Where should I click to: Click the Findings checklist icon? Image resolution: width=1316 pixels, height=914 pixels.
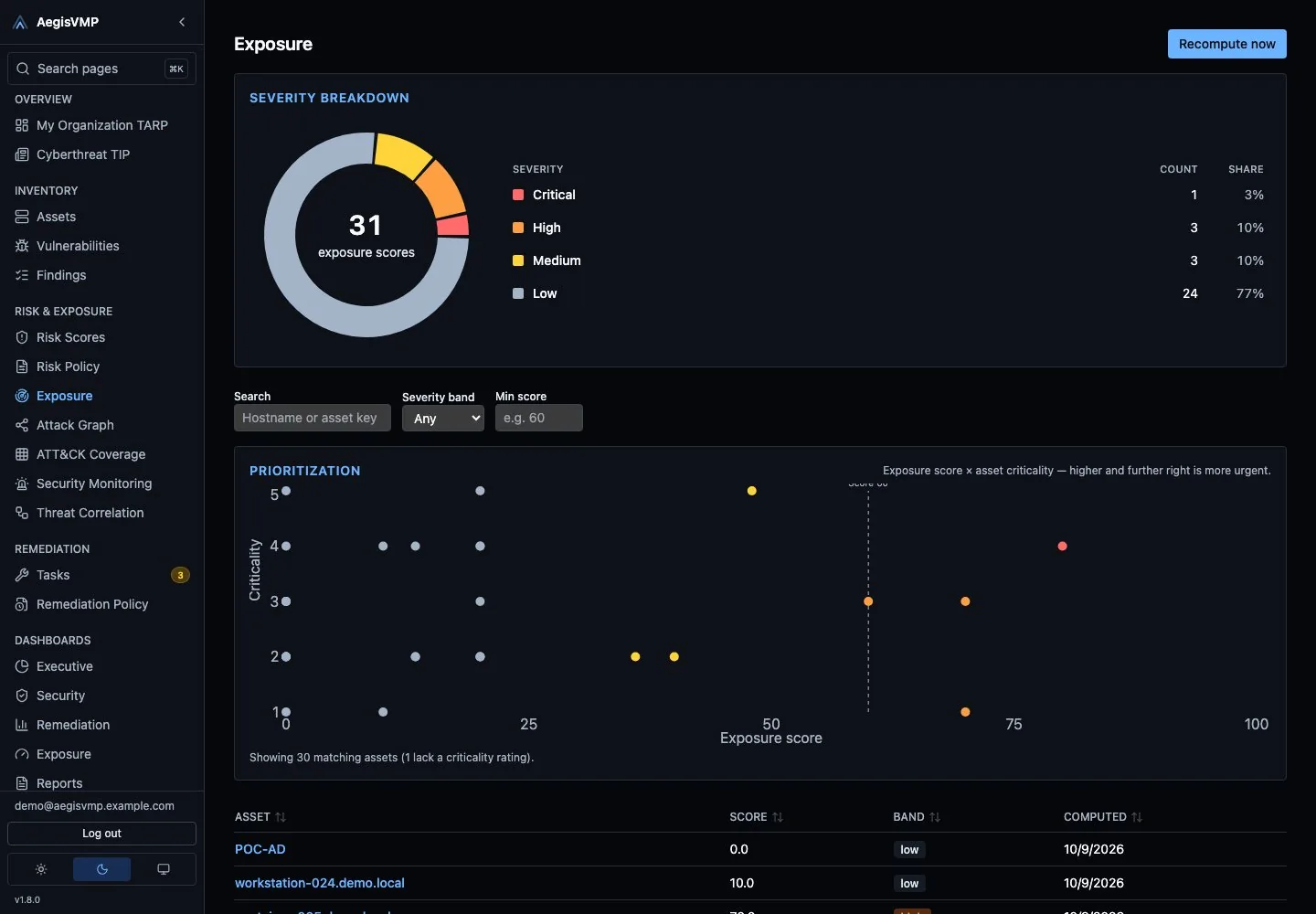[x=22, y=275]
